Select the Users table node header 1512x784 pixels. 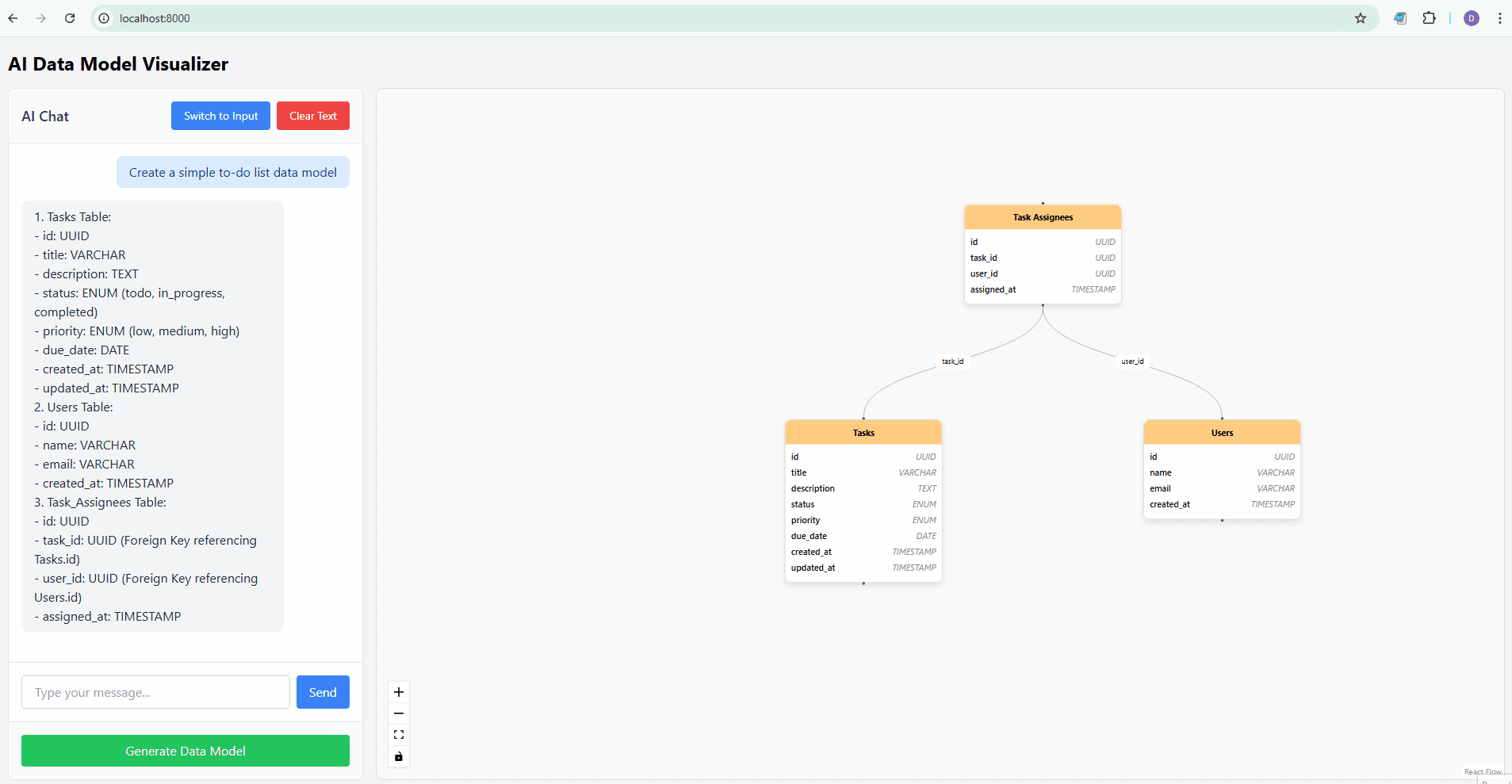coord(1222,433)
